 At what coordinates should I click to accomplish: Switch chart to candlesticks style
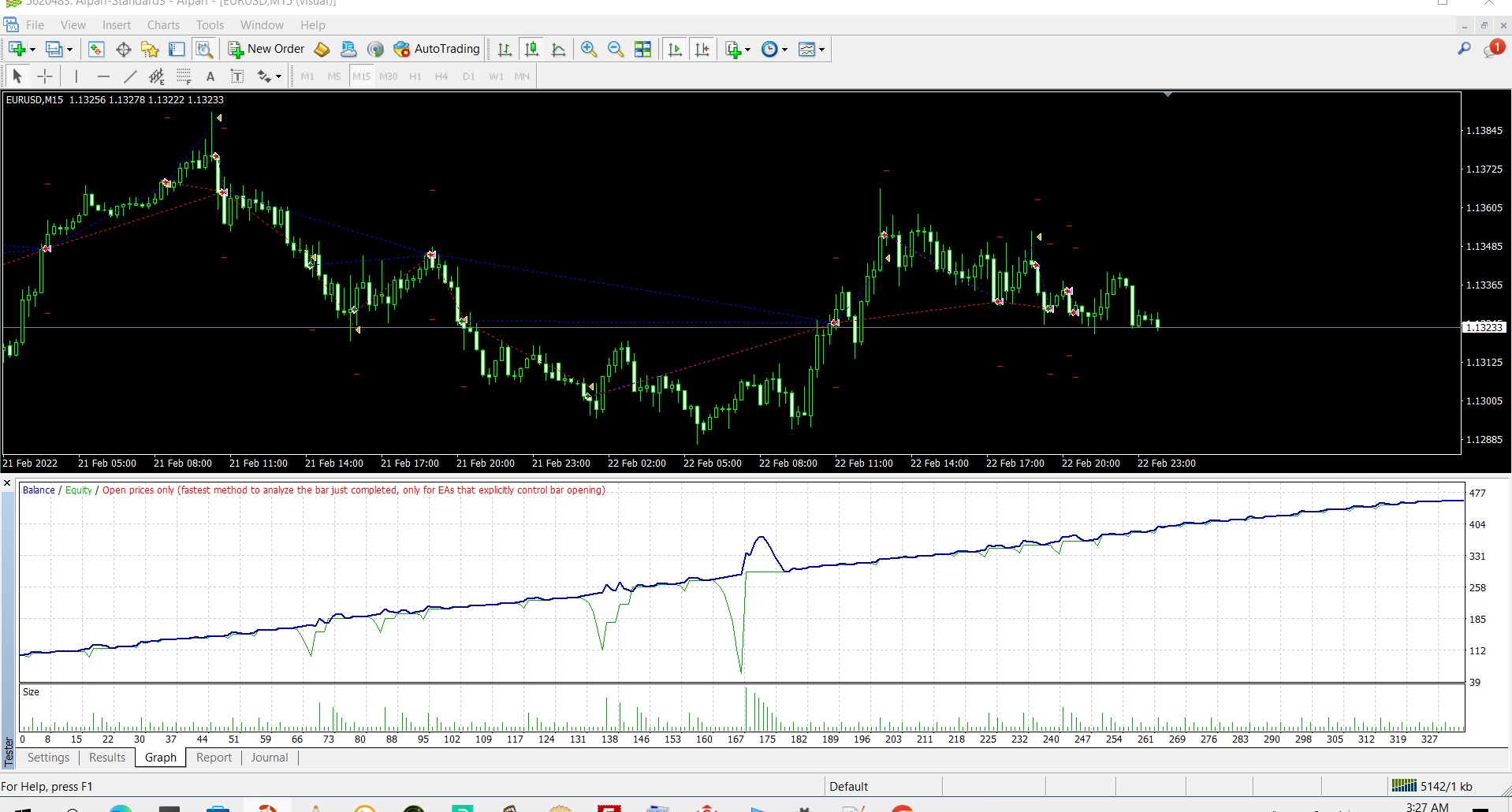[532, 50]
